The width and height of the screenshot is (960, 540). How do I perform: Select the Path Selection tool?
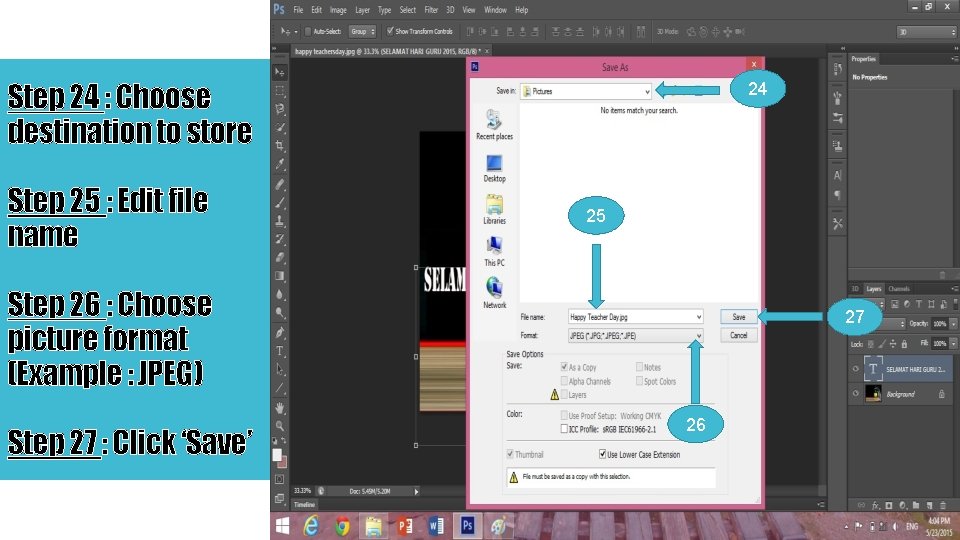click(x=280, y=369)
